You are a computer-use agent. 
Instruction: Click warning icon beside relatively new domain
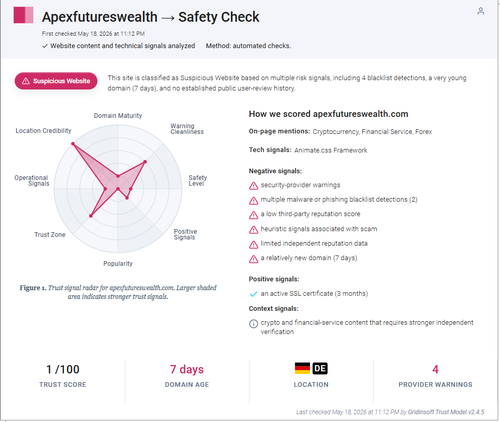coord(253,259)
